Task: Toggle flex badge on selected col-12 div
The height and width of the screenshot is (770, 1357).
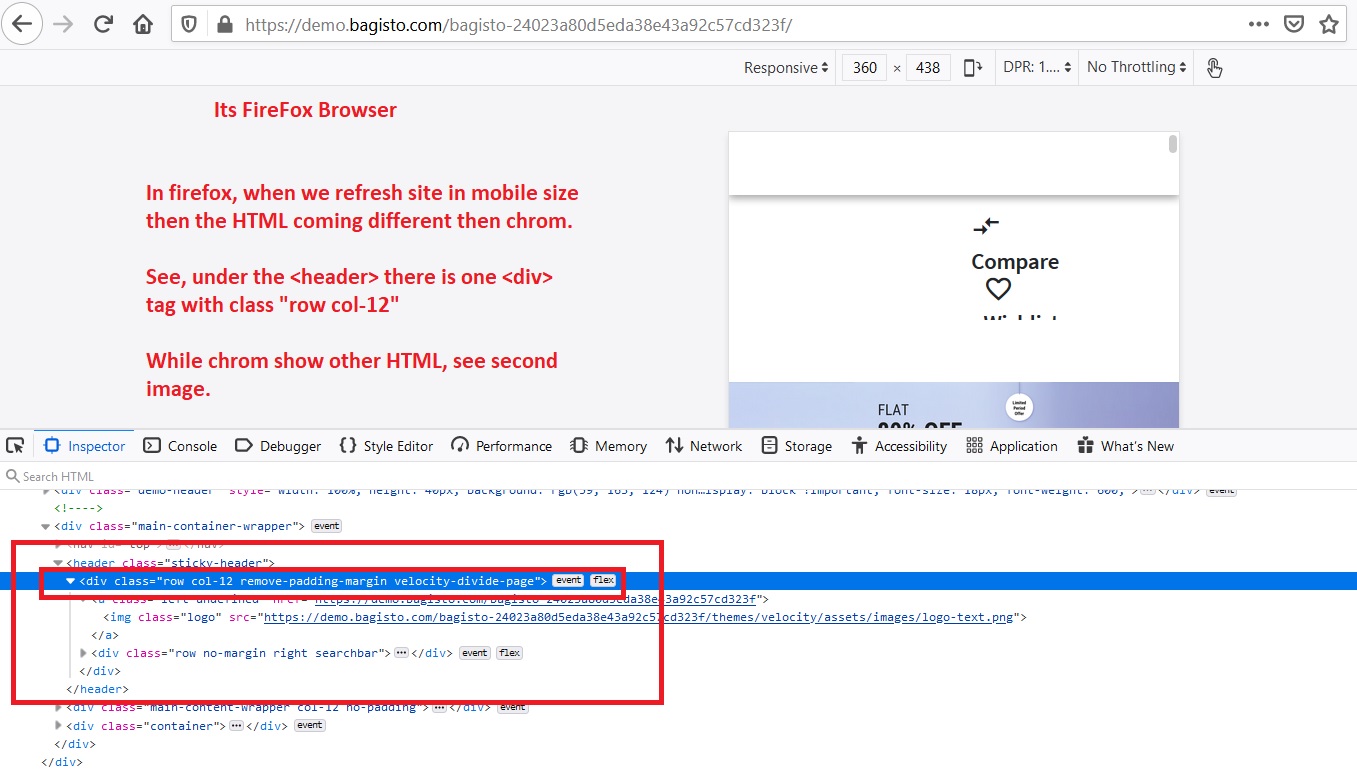Action: 602,581
